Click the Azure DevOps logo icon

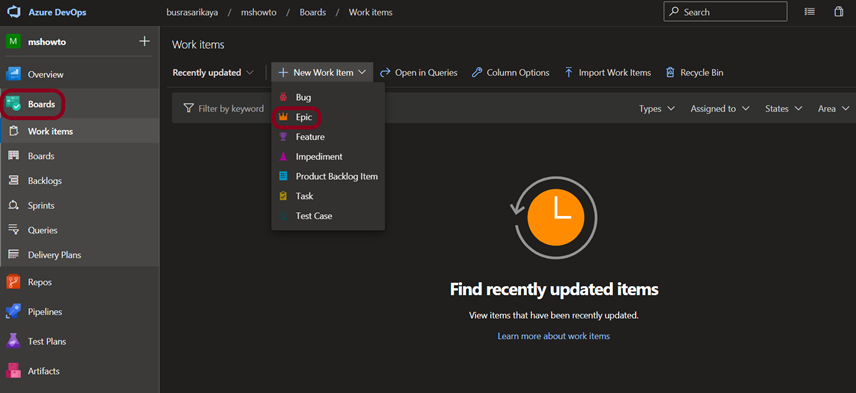[13, 12]
